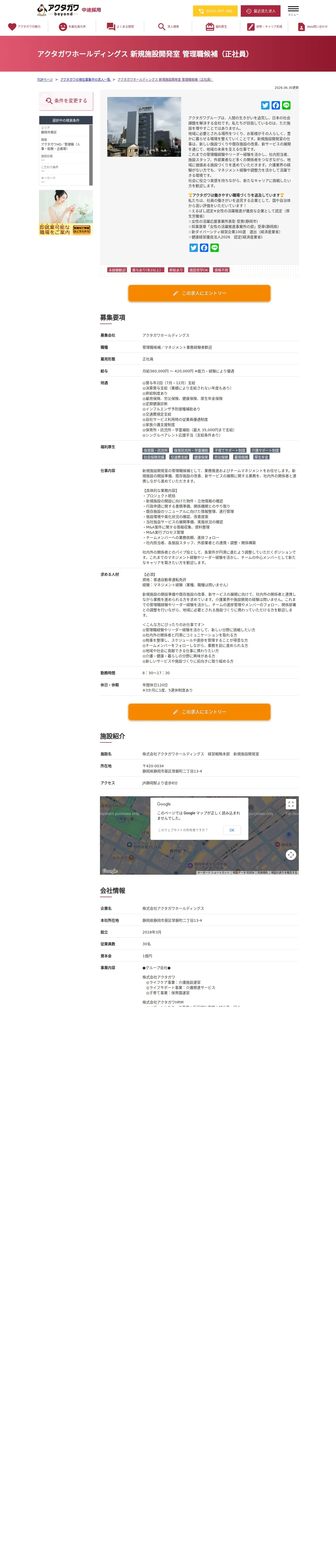The image size is (336, 1568).
Task: Click 地図の誤りを報告する on the map
Action: pyautogui.click(x=284, y=872)
